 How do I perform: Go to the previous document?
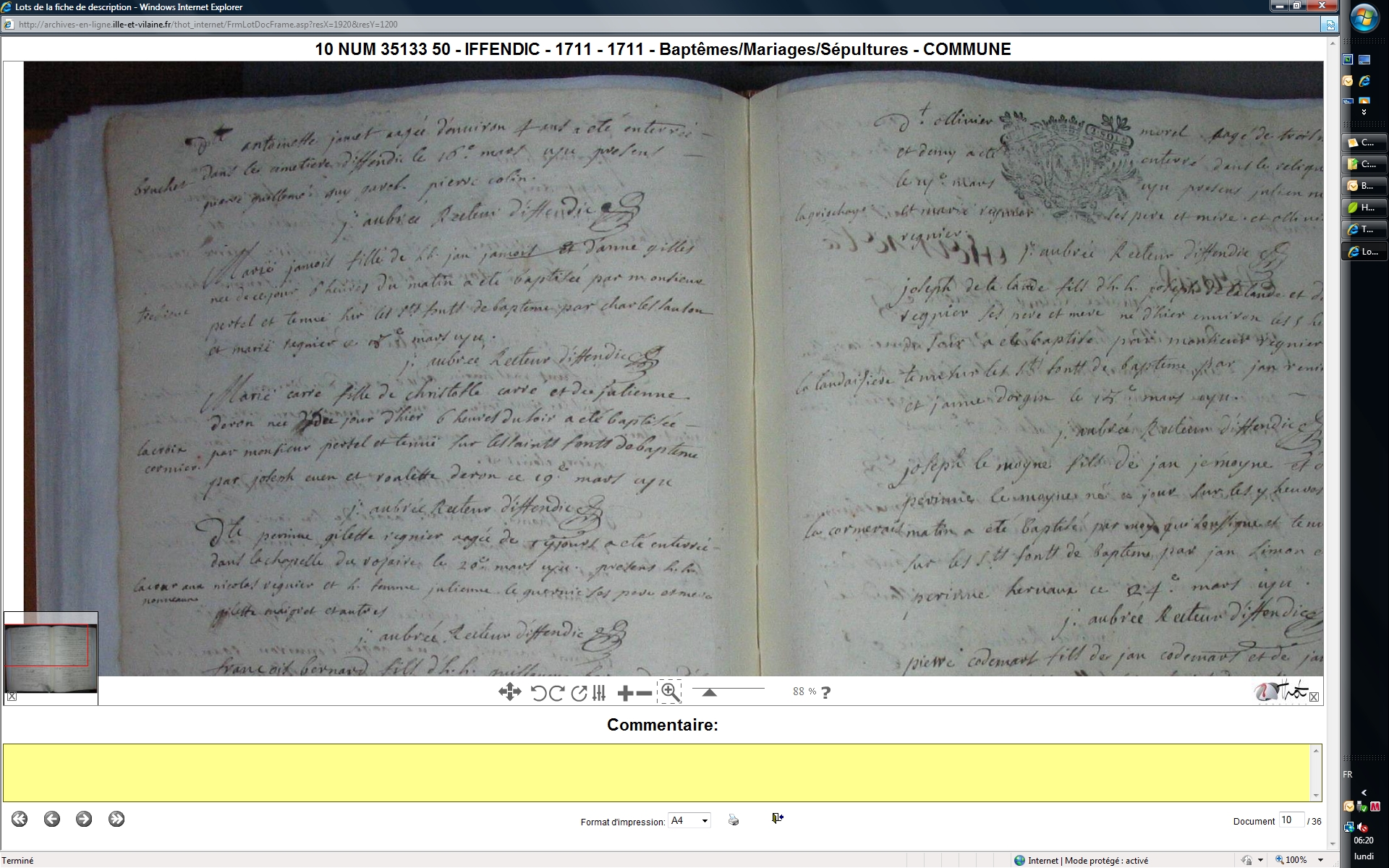(x=51, y=819)
